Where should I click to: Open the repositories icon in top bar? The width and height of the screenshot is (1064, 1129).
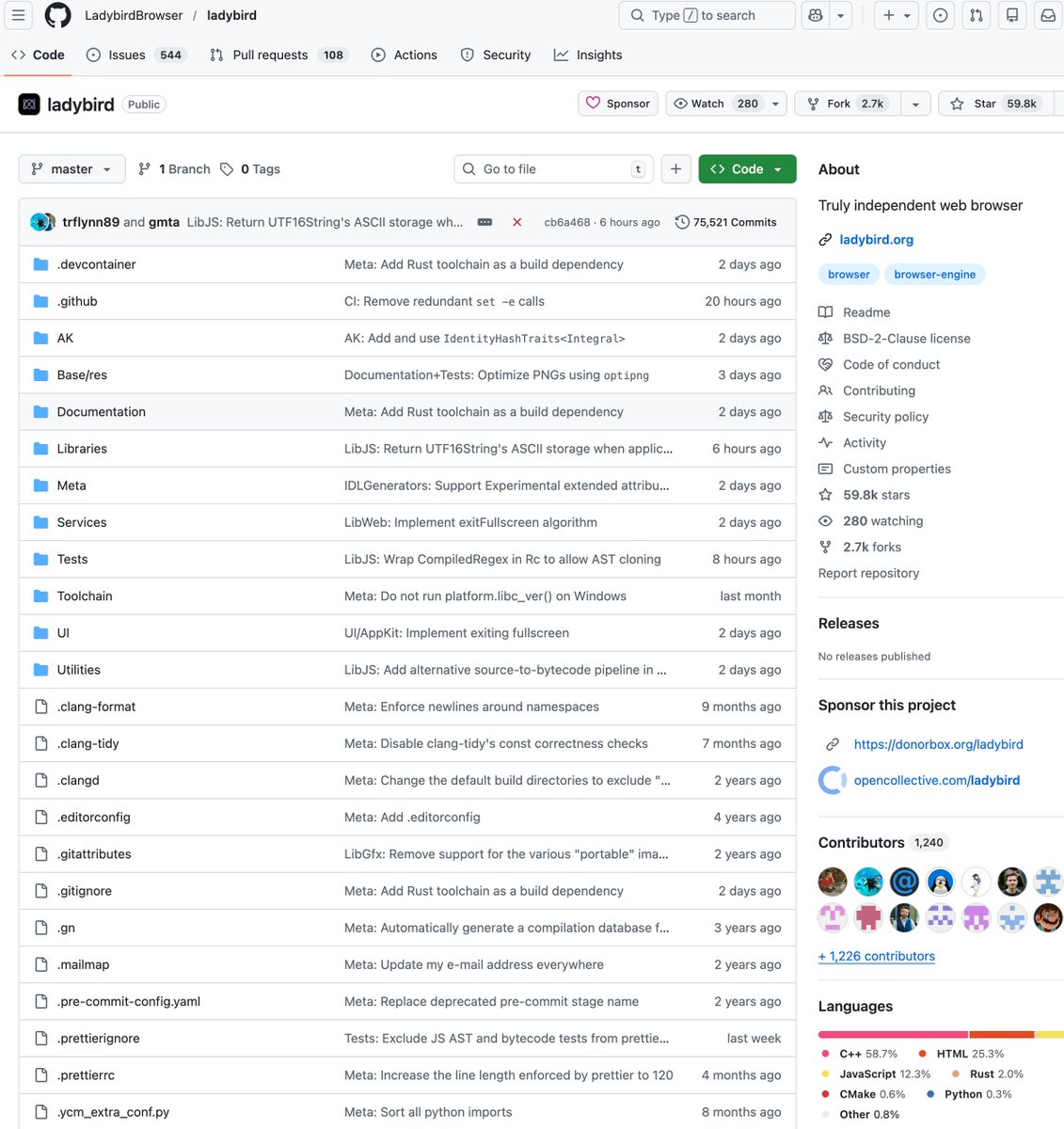coord(1012,15)
